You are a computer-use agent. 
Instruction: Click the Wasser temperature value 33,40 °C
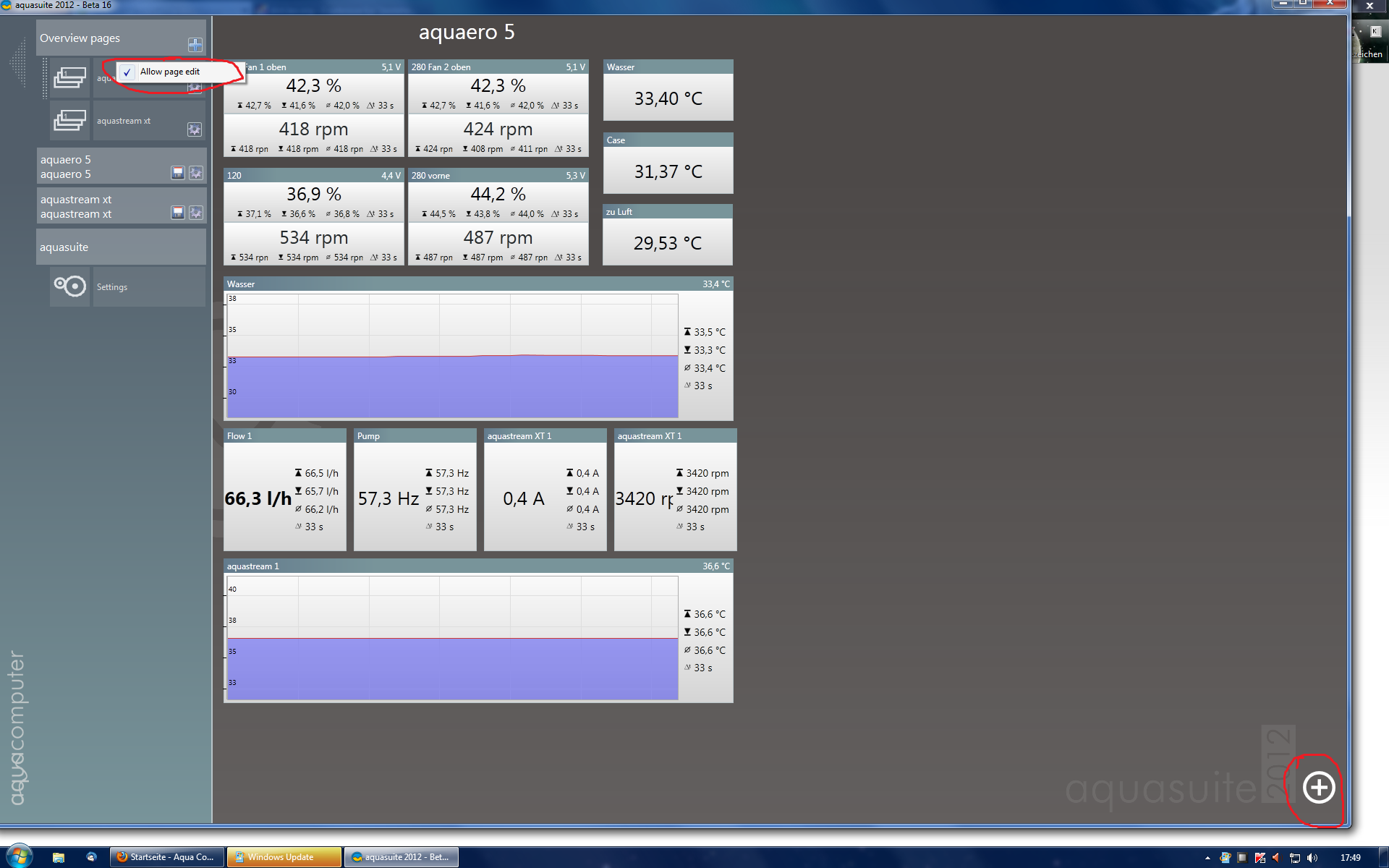(668, 98)
